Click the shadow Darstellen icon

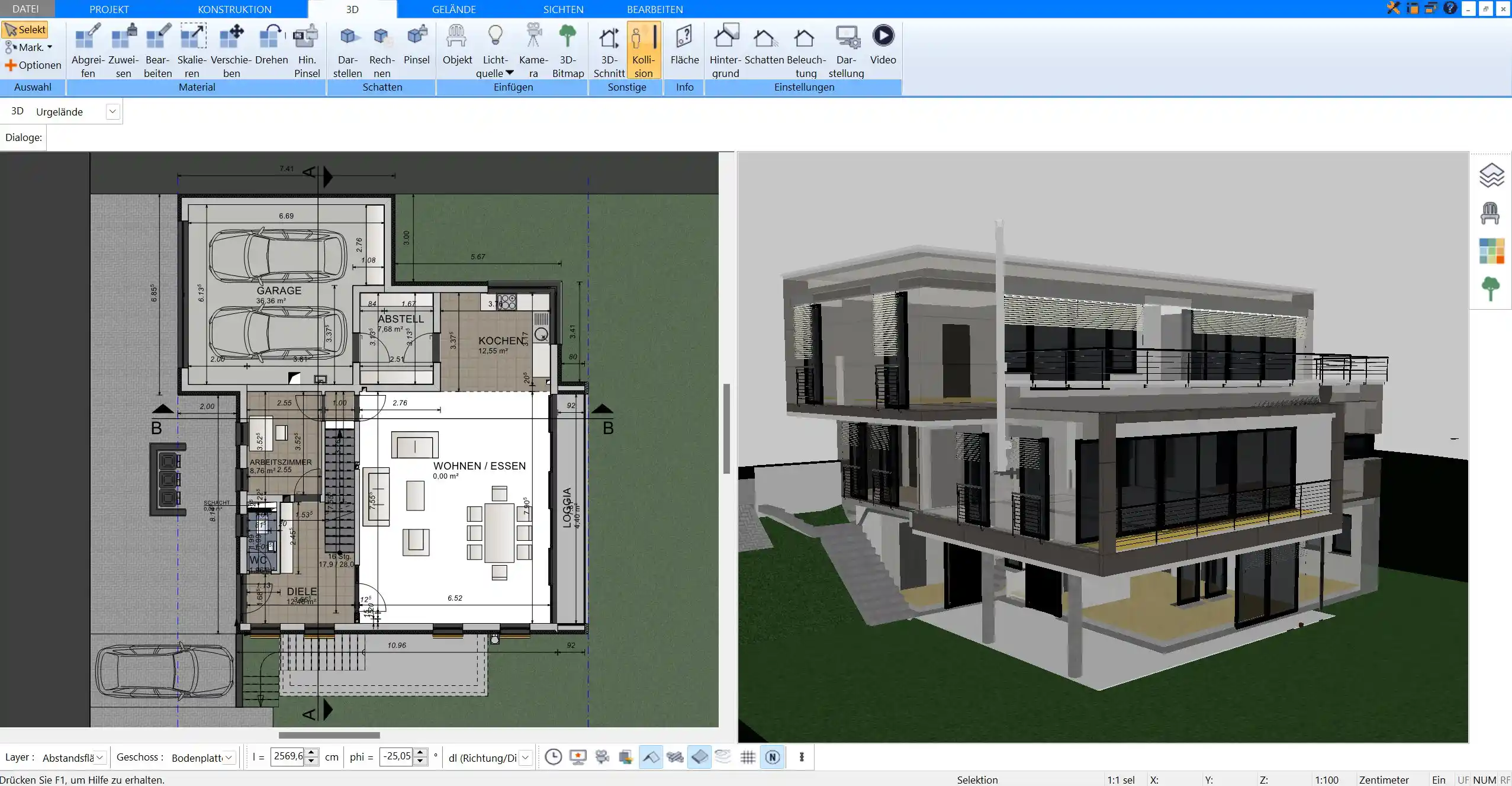pos(348,50)
